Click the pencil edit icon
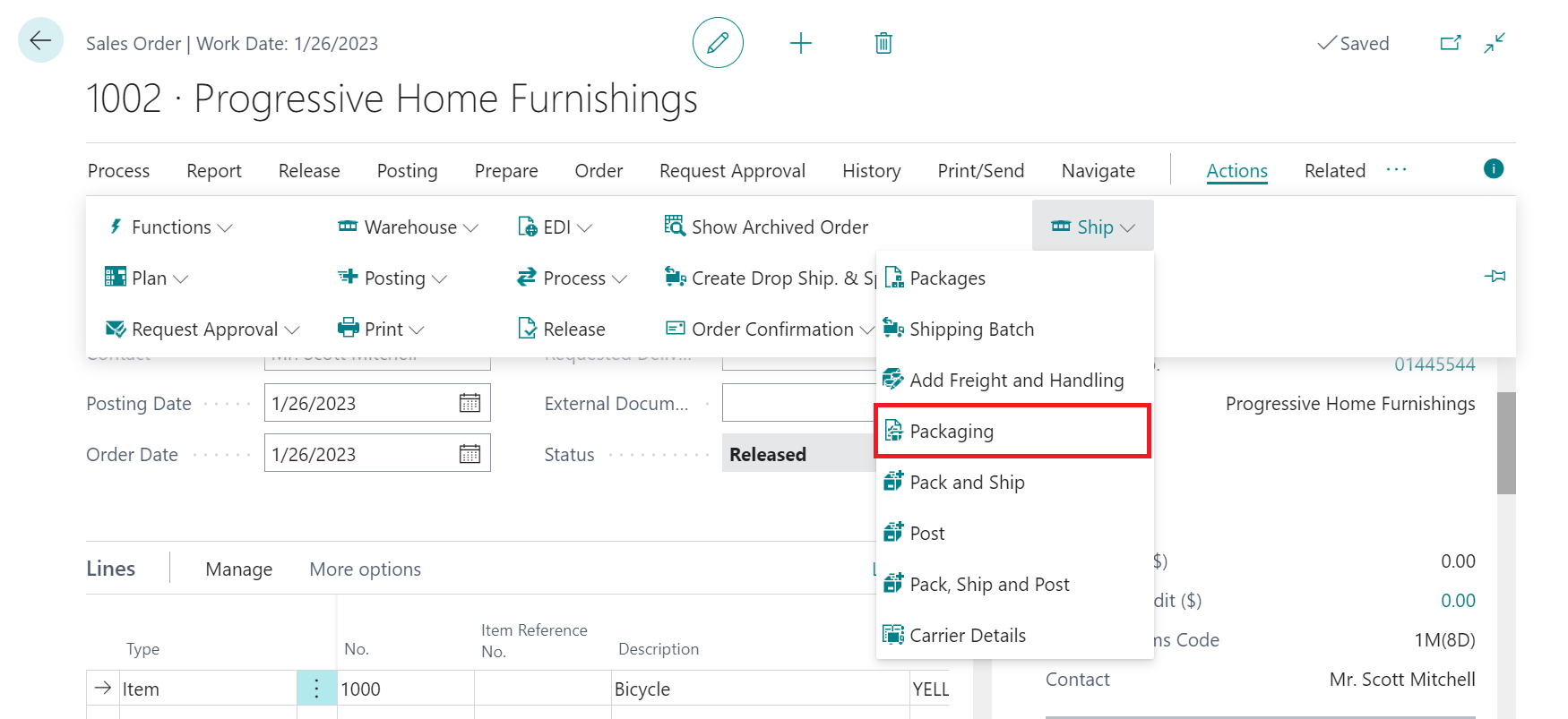Screen dimensions: 1568x719 pos(718,43)
